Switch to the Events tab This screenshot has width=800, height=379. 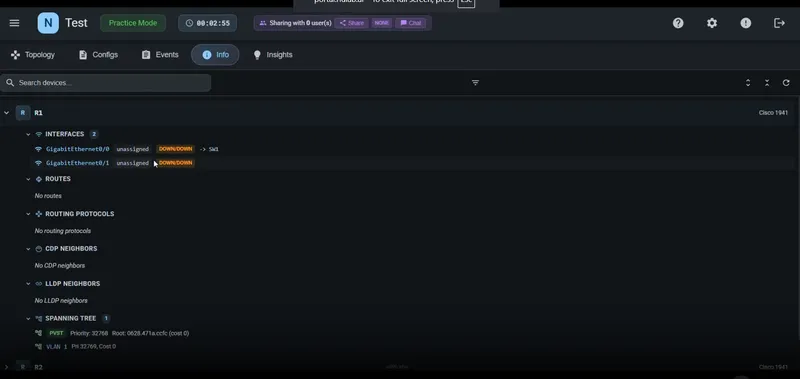point(160,55)
